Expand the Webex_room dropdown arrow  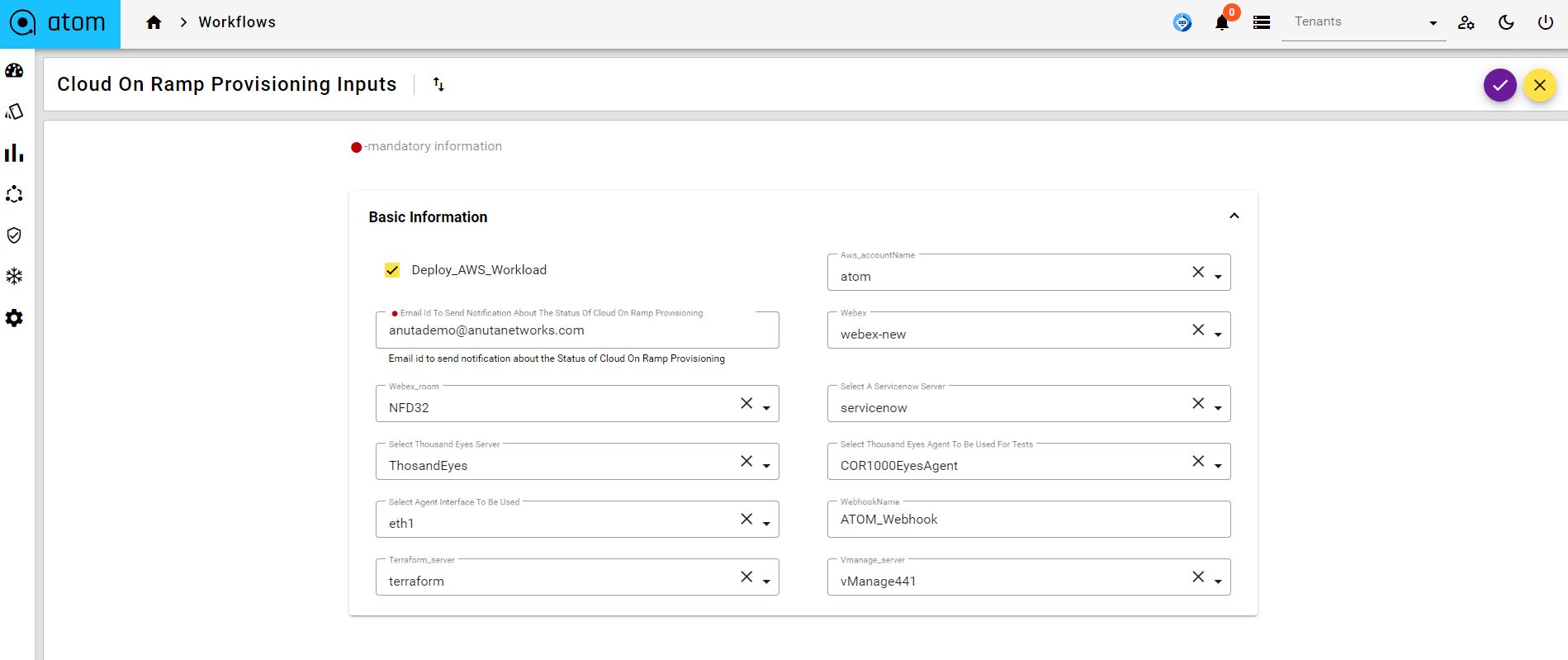click(x=766, y=408)
